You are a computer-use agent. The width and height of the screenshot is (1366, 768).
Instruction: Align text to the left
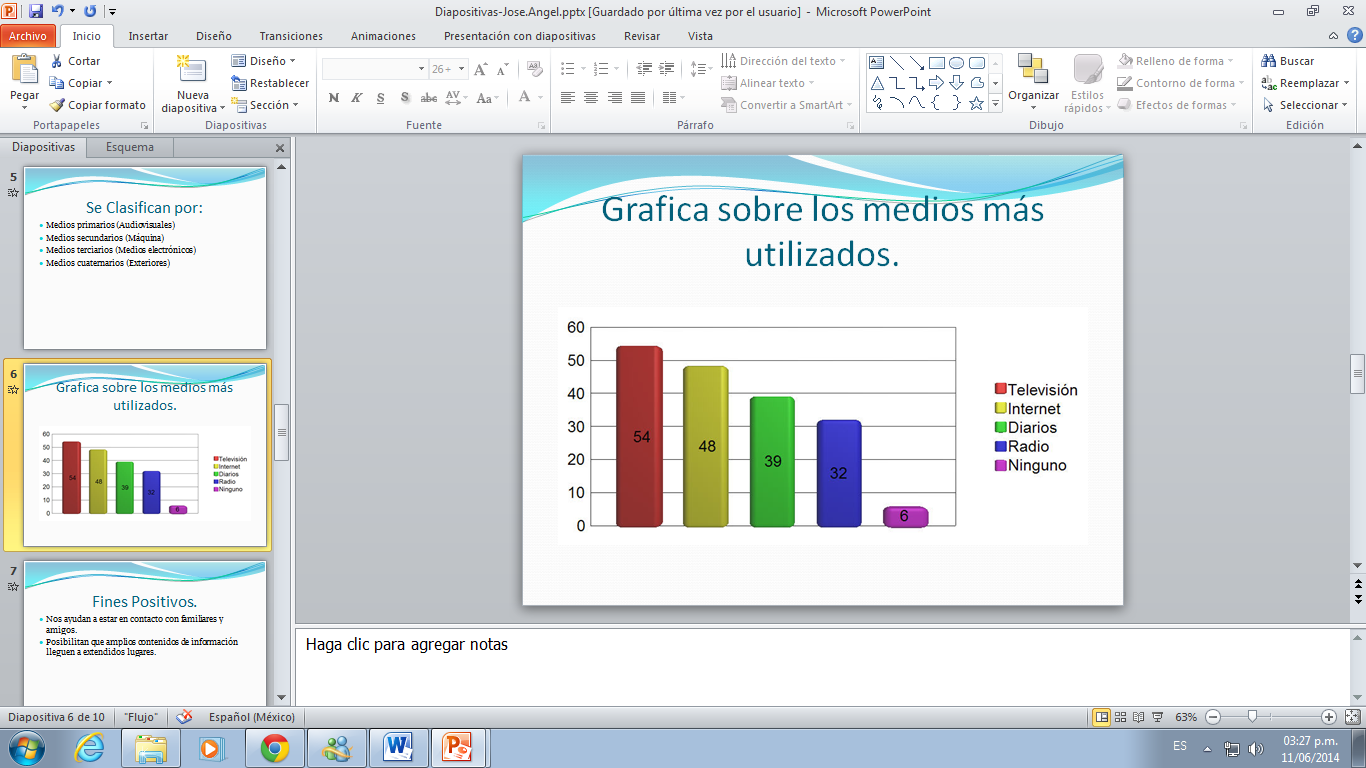click(568, 97)
